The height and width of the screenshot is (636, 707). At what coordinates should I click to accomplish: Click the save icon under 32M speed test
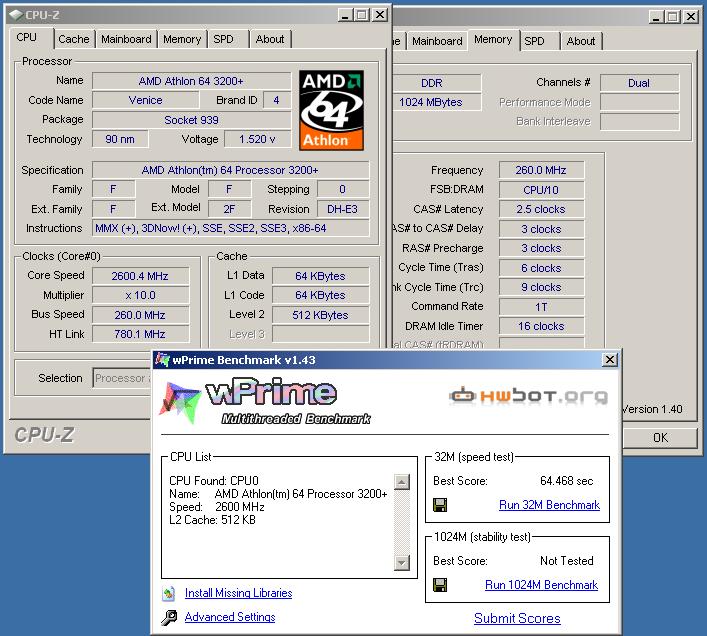(x=440, y=505)
